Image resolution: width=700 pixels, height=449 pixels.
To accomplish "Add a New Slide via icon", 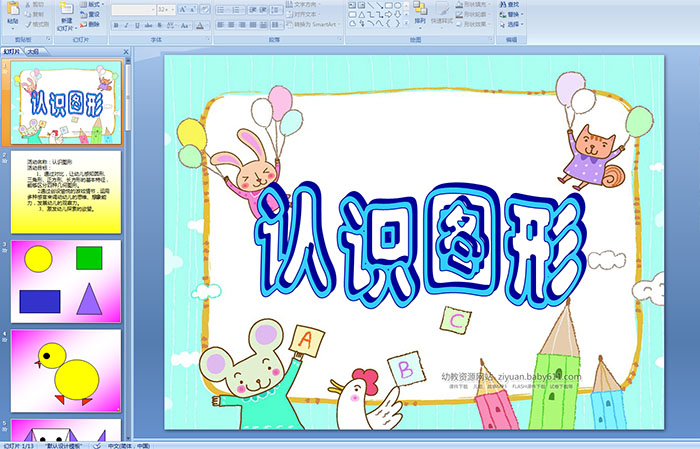I will pos(67,9).
